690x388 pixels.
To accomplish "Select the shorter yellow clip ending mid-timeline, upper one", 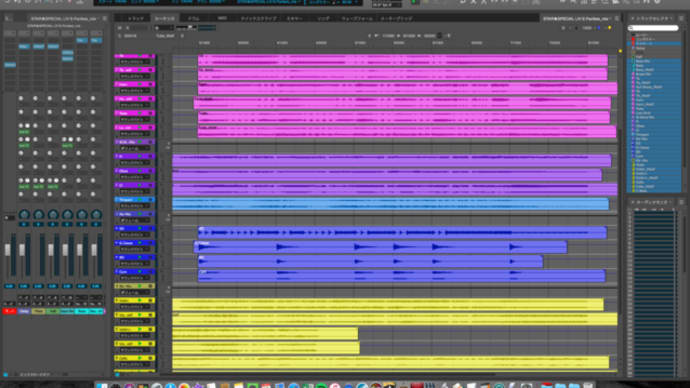I will 265,333.
